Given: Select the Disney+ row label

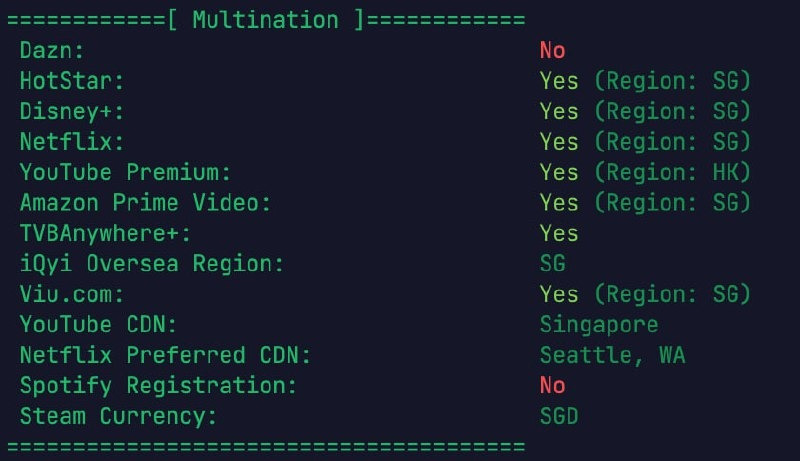Looking at the screenshot, I should (72, 111).
